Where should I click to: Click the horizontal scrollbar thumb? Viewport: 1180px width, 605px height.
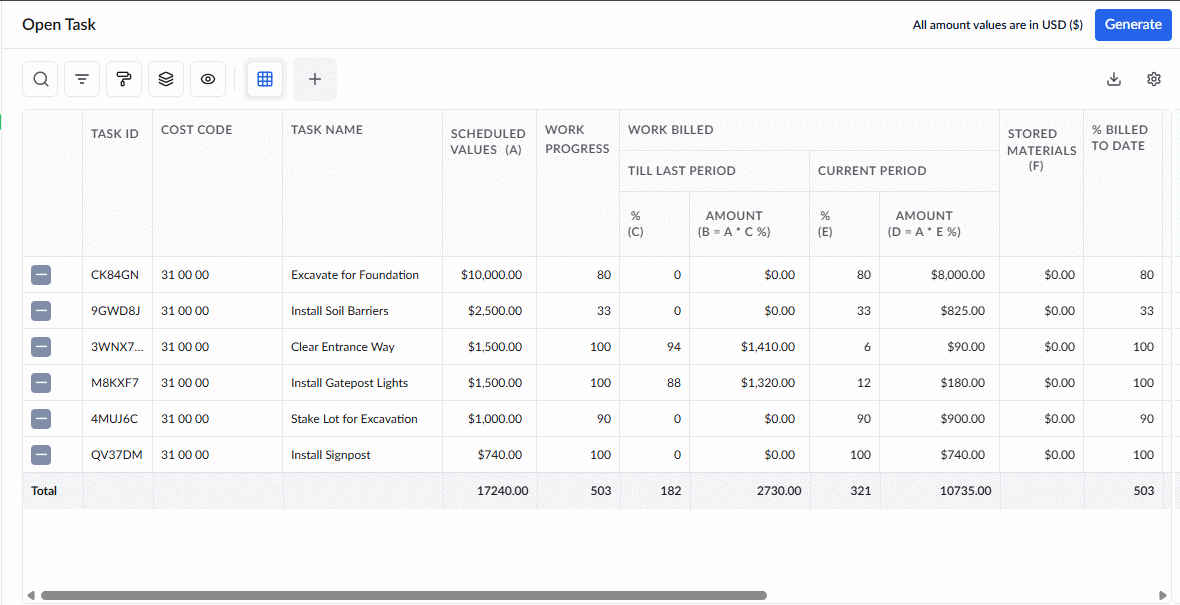pyautogui.click(x=404, y=595)
